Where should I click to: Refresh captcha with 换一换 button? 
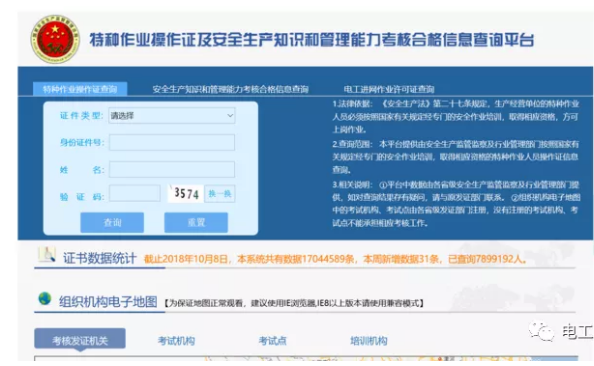tap(220, 194)
